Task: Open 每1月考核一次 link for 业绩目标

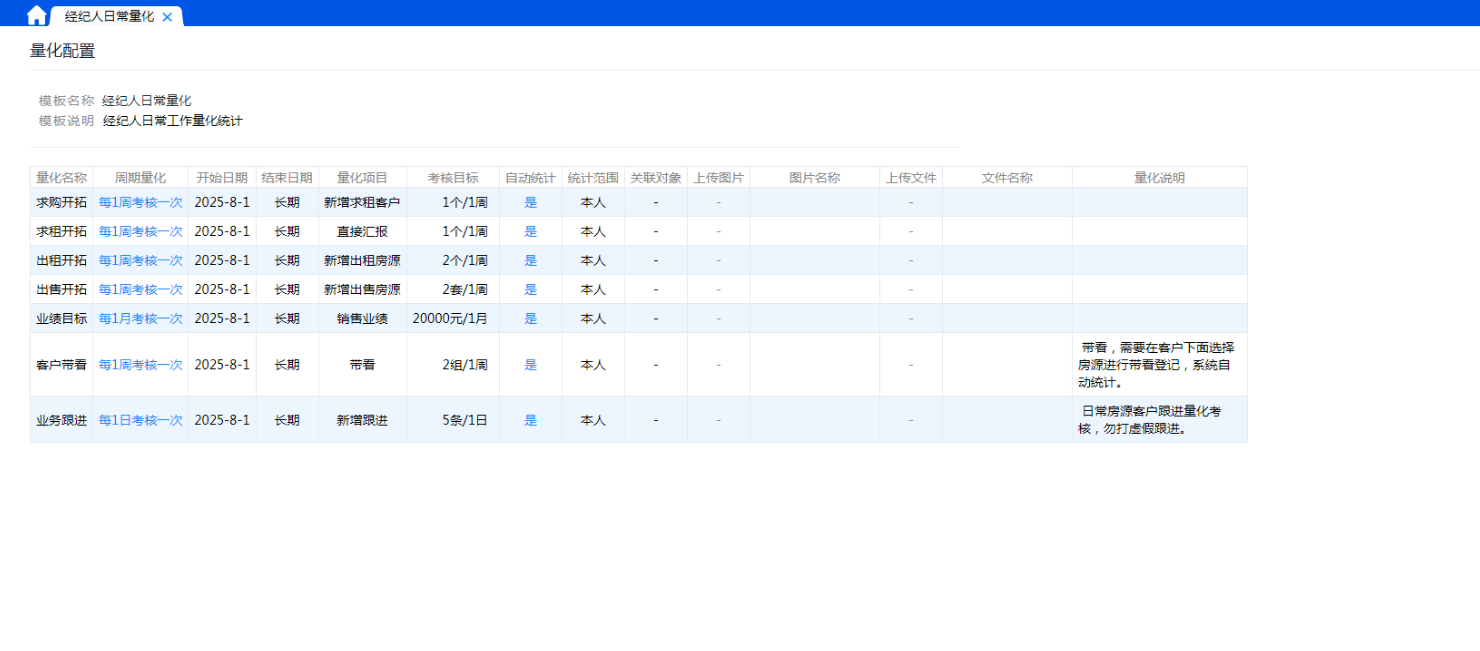Action: click(x=140, y=318)
